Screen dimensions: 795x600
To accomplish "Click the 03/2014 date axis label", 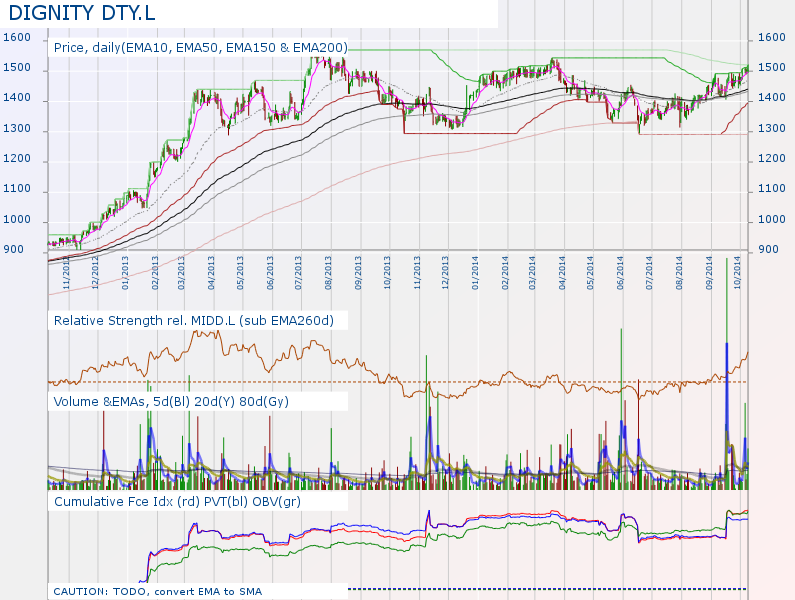I will (x=532, y=273).
